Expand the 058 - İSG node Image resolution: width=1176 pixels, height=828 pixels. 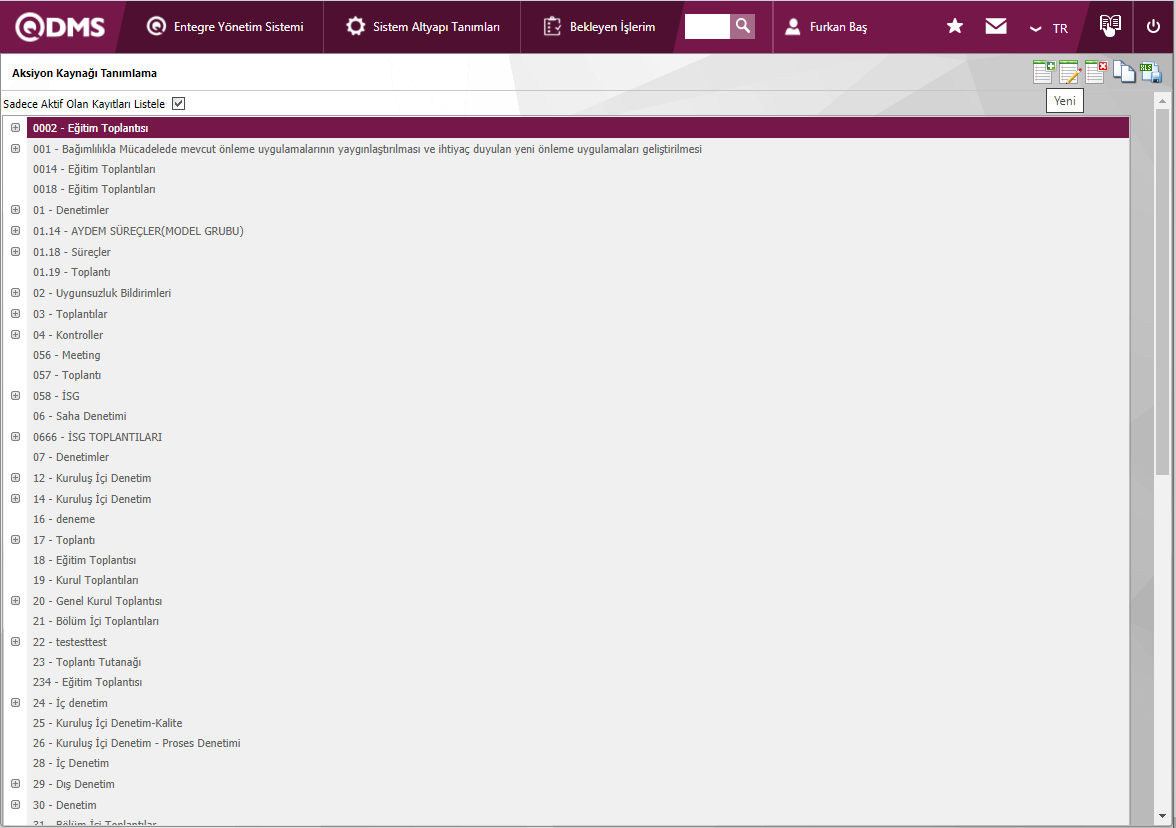point(15,395)
